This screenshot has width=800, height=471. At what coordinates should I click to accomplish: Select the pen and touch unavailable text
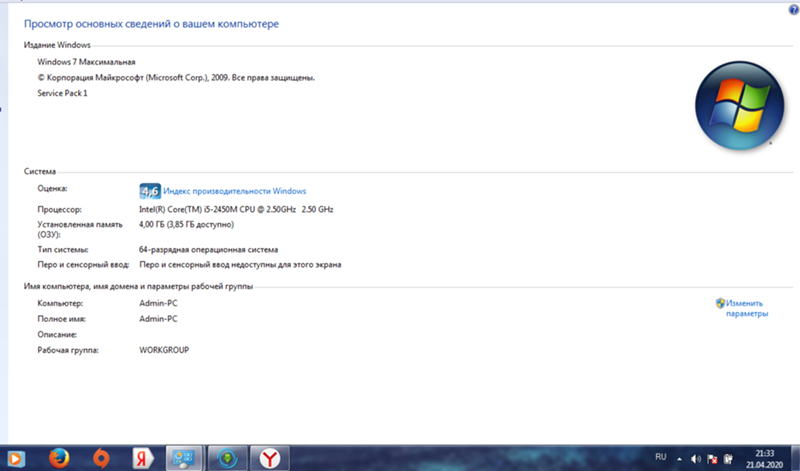240,265
